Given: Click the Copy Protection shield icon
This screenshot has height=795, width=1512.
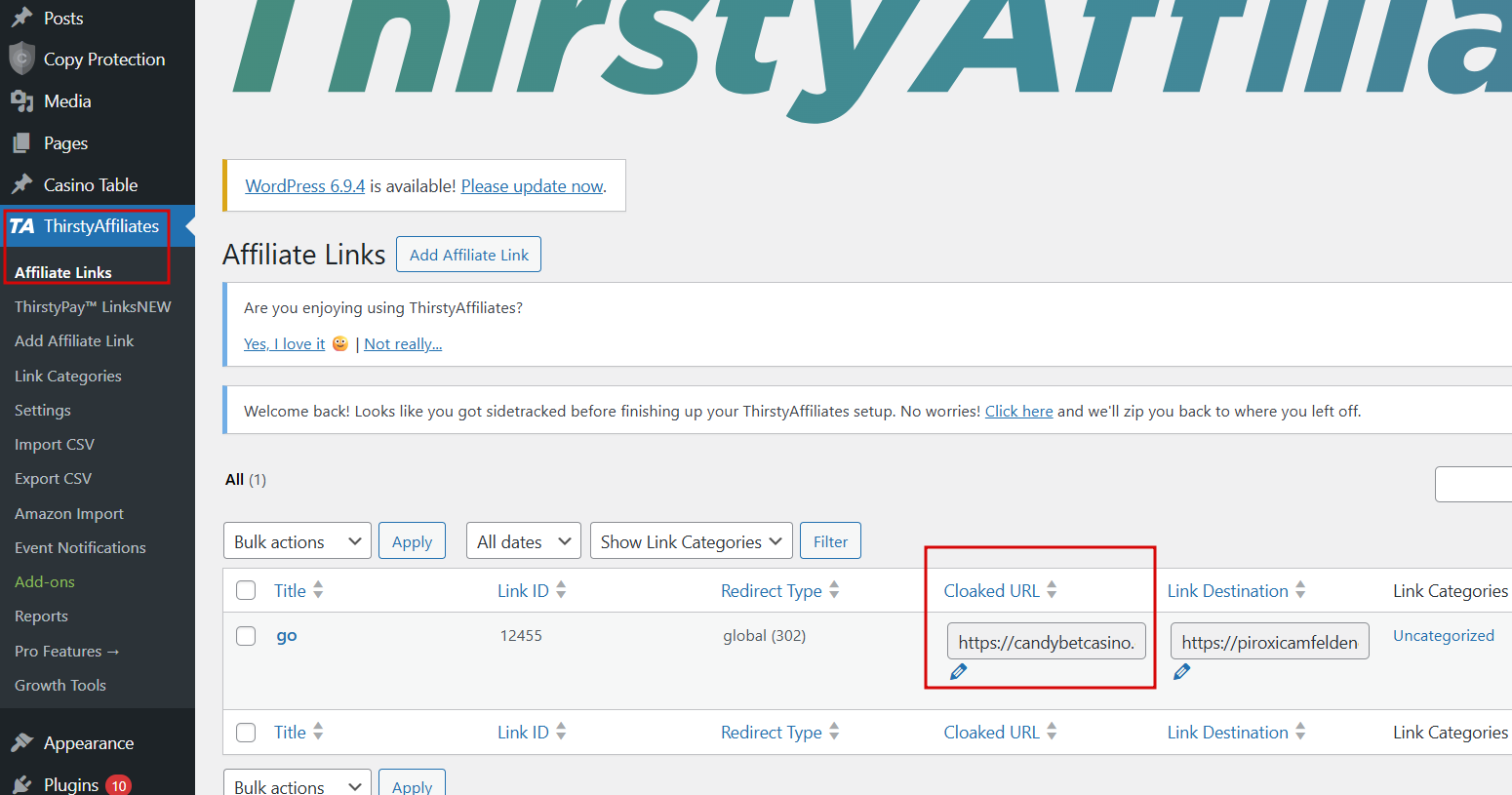Looking at the screenshot, I should click(21, 60).
